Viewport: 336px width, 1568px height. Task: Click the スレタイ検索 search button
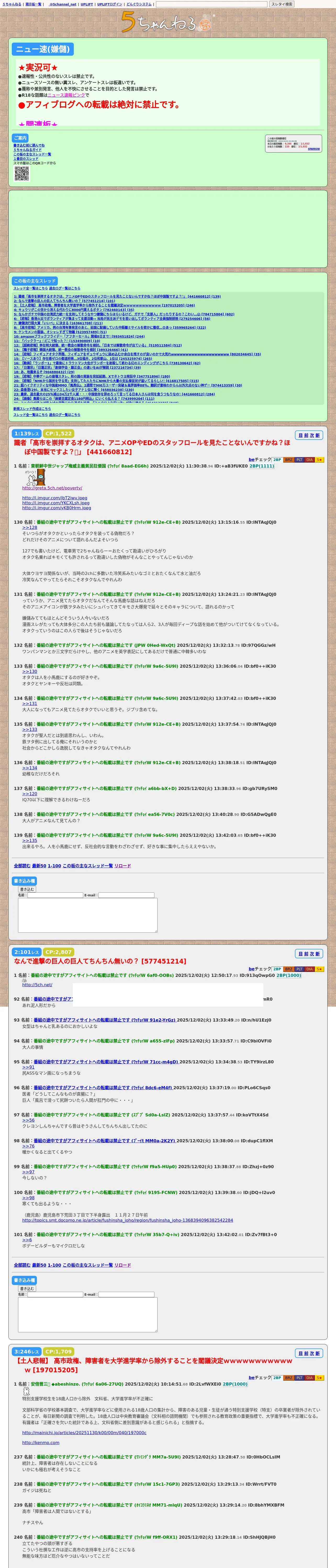pyautogui.click(x=282, y=4)
